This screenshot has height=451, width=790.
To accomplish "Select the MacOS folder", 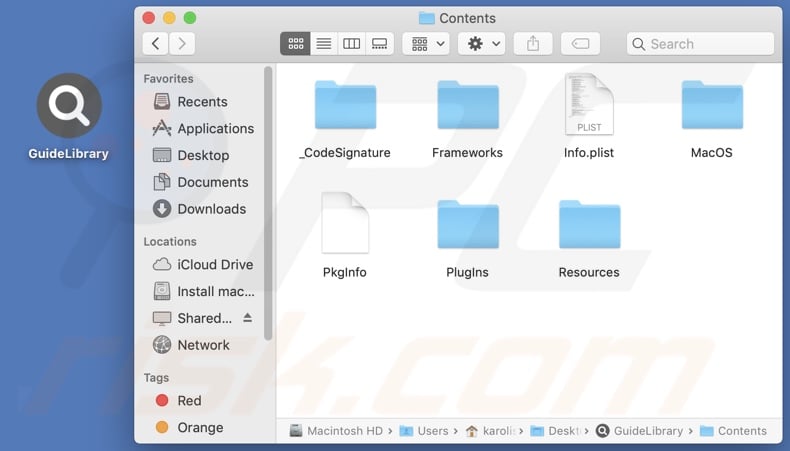I will (712, 120).
